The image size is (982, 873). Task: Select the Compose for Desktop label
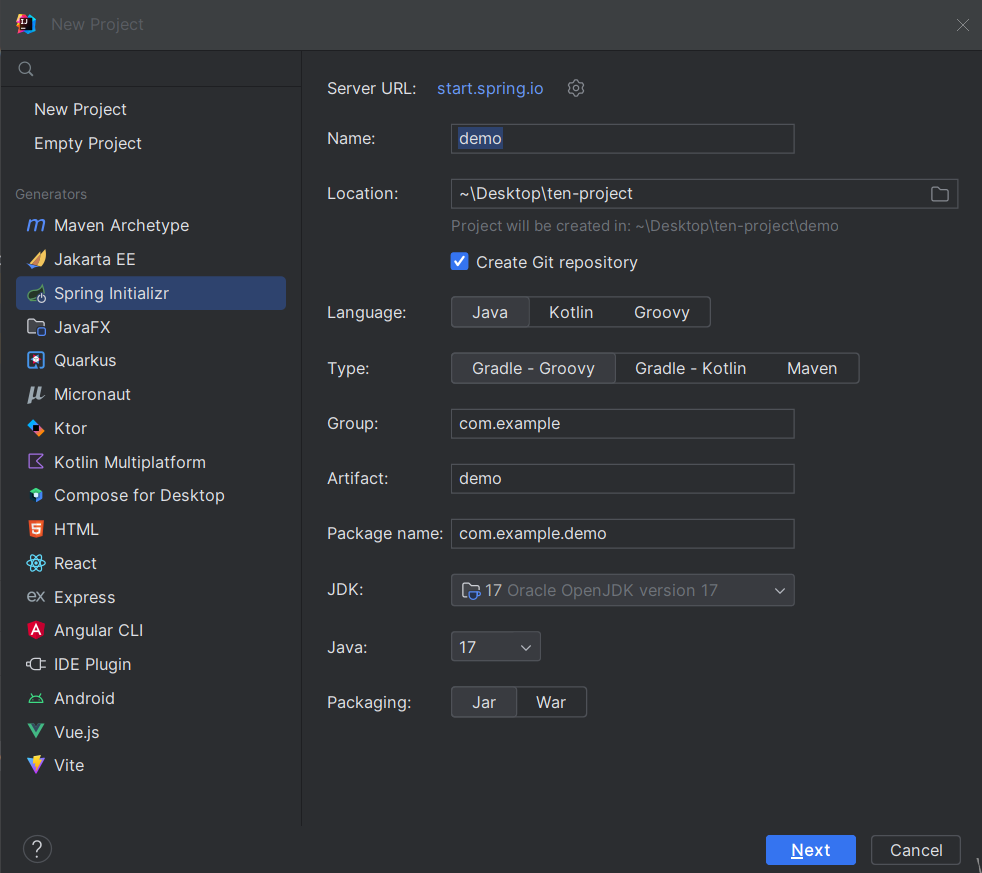[139, 495]
